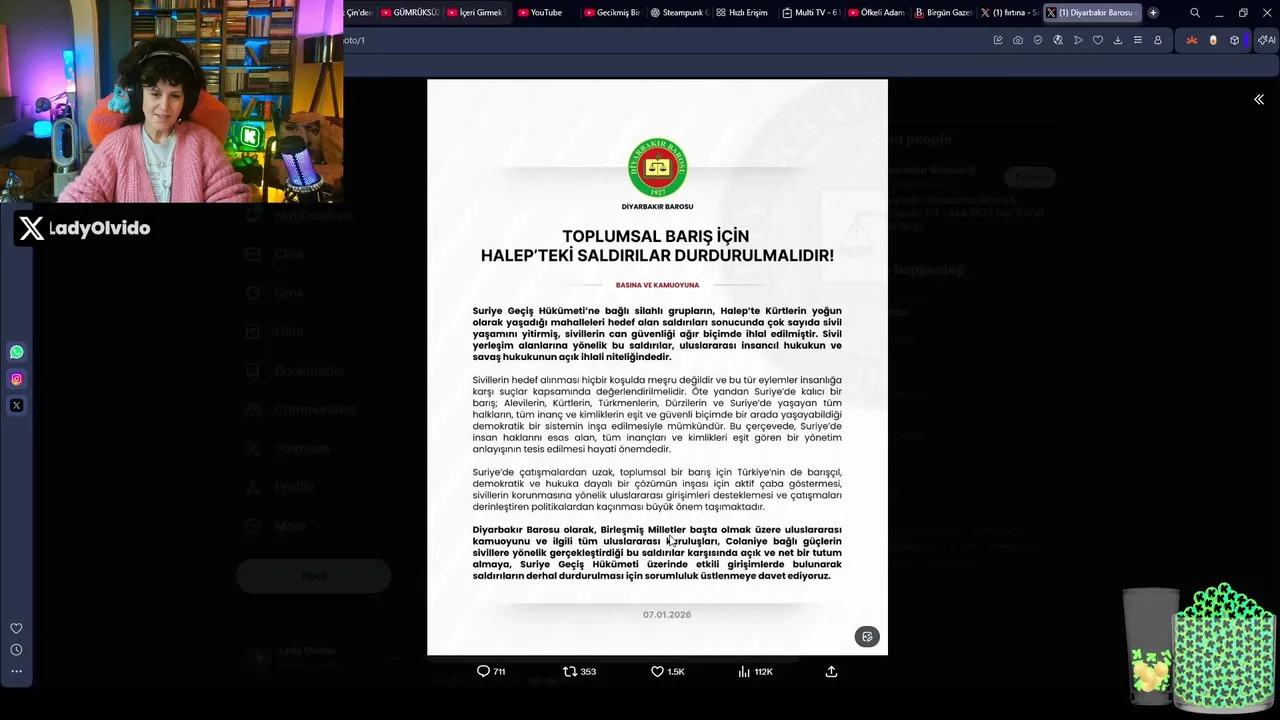This screenshot has width=1280, height=720.
Task: Click dimmed Notifications item in X sidebar
Action: [301, 215]
